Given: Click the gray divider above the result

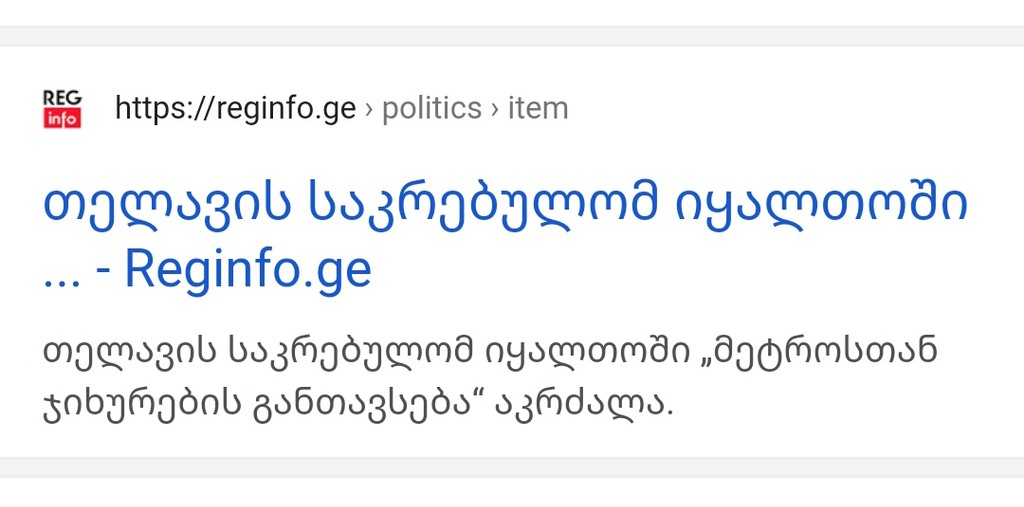Looking at the screenshot, I should (512, 36).
